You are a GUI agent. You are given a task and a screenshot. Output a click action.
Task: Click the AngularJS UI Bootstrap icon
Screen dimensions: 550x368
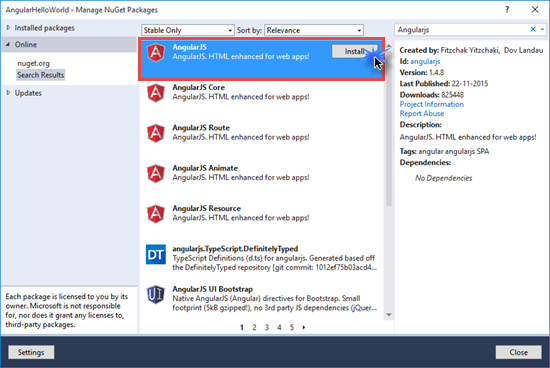(x=156, y=295)
